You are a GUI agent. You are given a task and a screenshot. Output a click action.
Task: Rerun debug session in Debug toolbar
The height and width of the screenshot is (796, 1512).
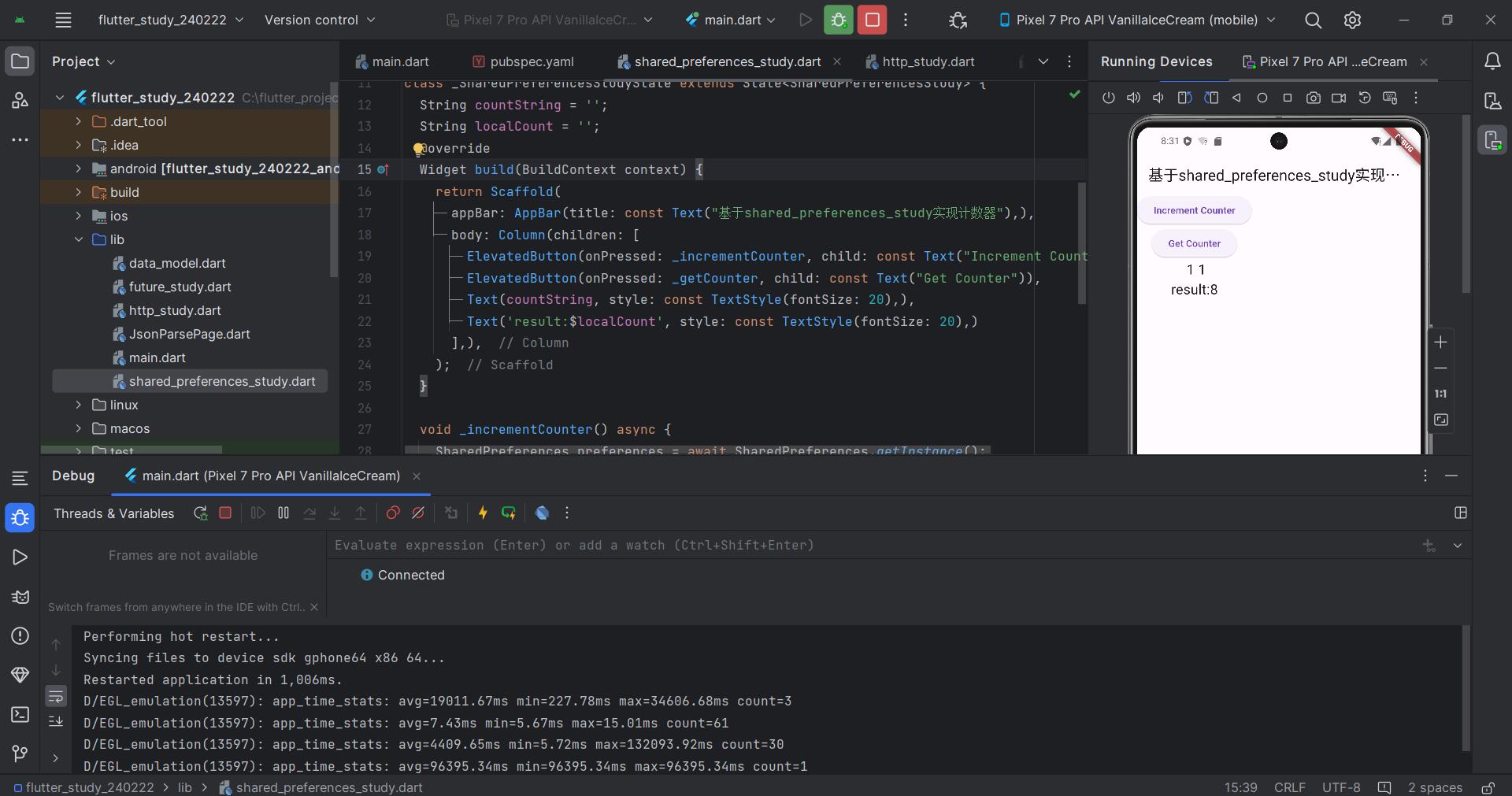pos(200,513)
